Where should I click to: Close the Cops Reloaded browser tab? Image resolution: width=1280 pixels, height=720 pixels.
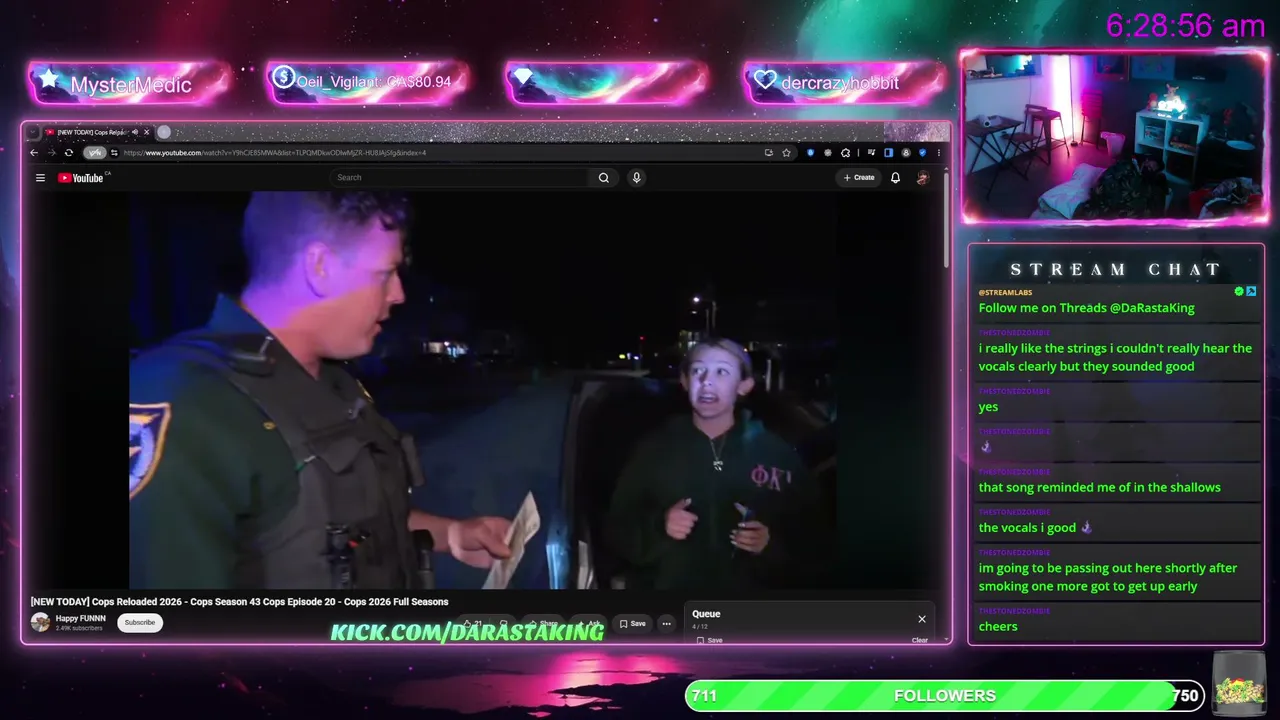click(147, 132)
